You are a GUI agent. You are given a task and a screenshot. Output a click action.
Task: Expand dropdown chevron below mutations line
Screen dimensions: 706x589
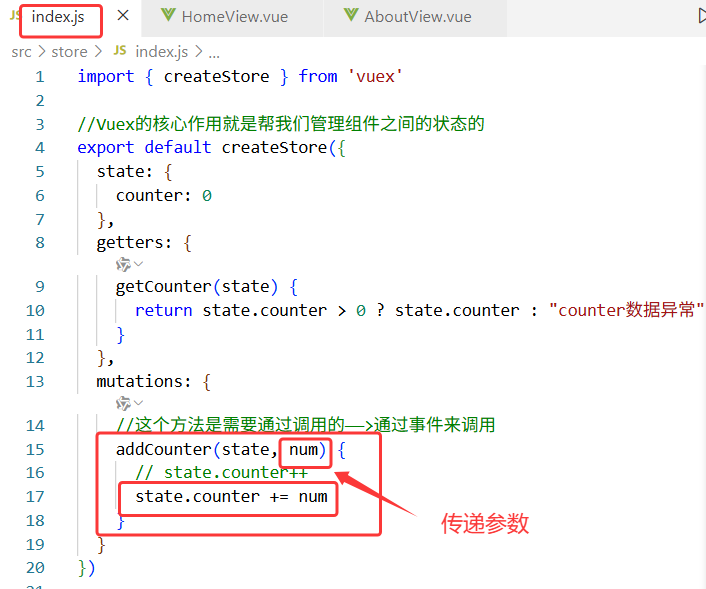pyautogui.click(x=138, y=403)
